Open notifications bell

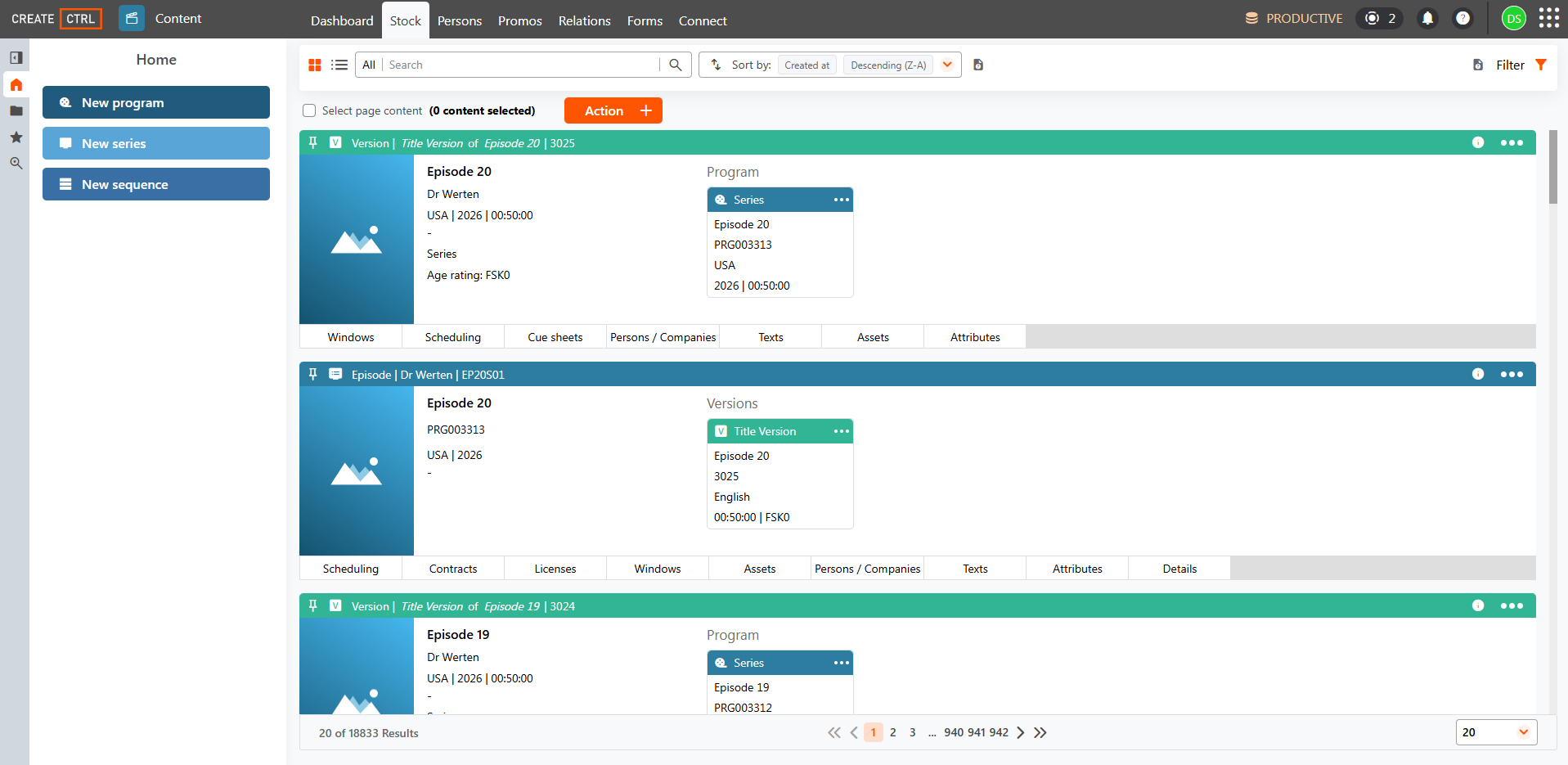pyautogui.click(x=1427, y=18)
